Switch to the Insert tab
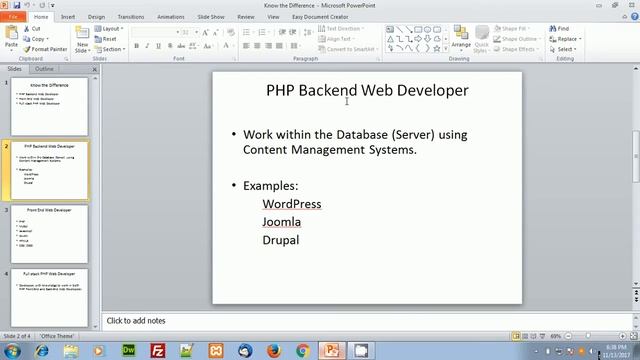This screenshot has width=640, height=360. [x=68, y=17]
